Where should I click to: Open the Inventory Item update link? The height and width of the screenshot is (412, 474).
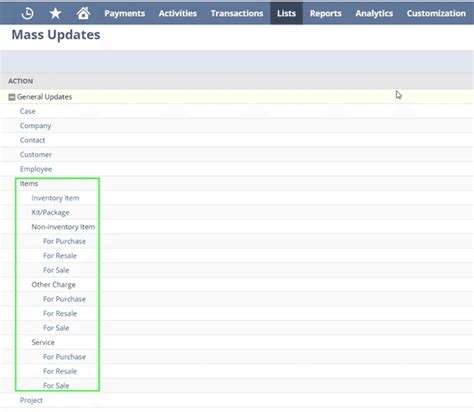coord(55,198)
